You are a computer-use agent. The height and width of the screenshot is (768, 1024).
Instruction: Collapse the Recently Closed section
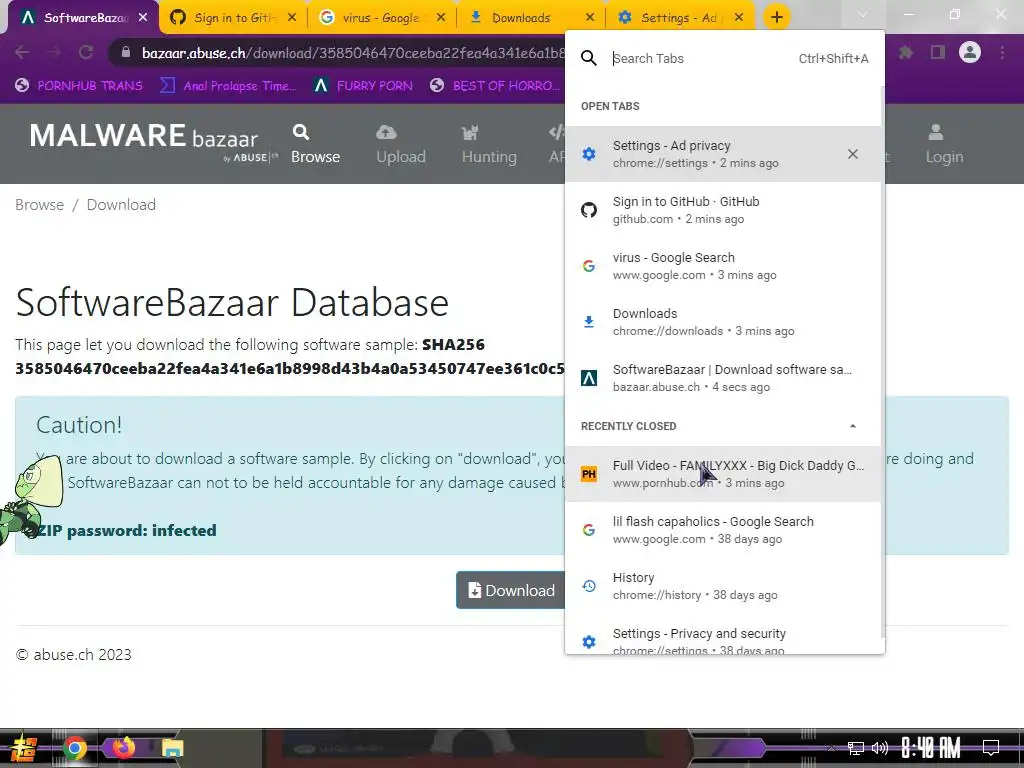click(852, 426)
